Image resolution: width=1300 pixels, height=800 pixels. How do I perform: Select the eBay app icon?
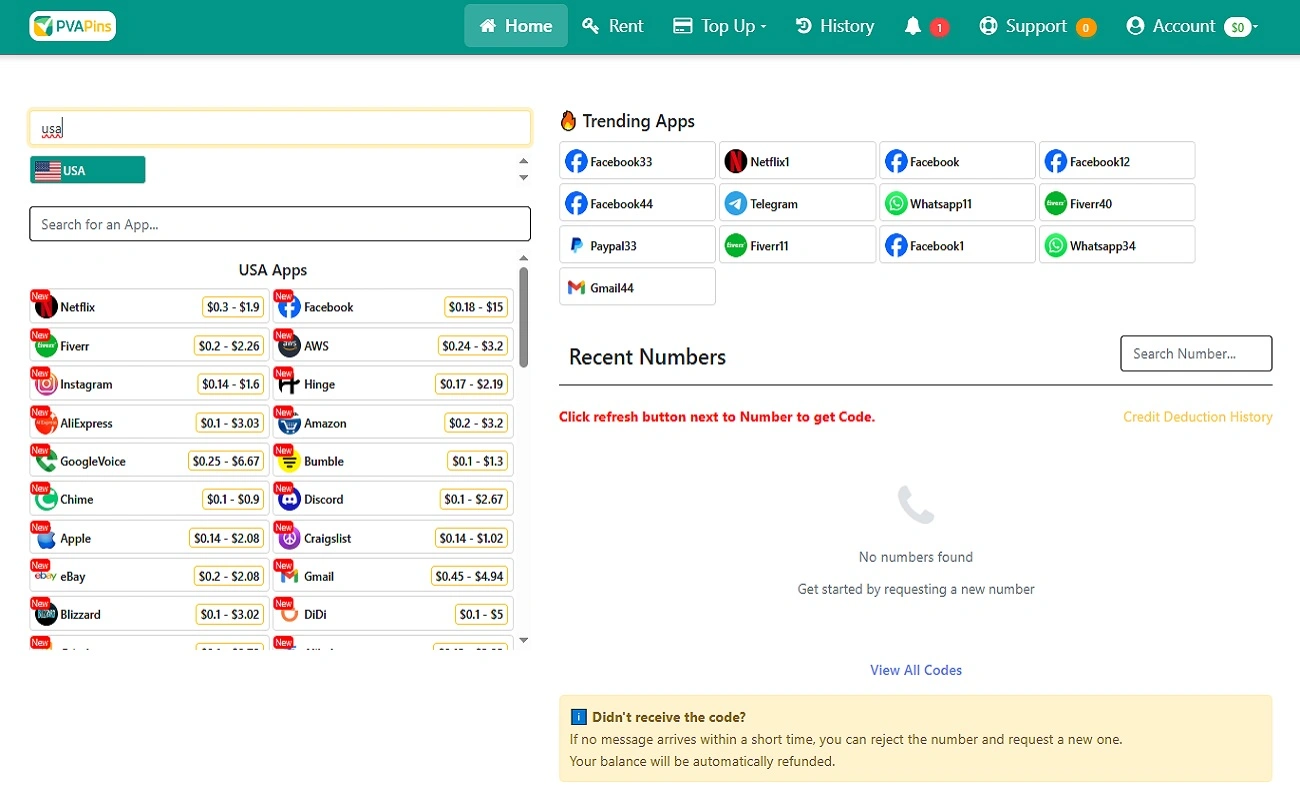[46, 576]
